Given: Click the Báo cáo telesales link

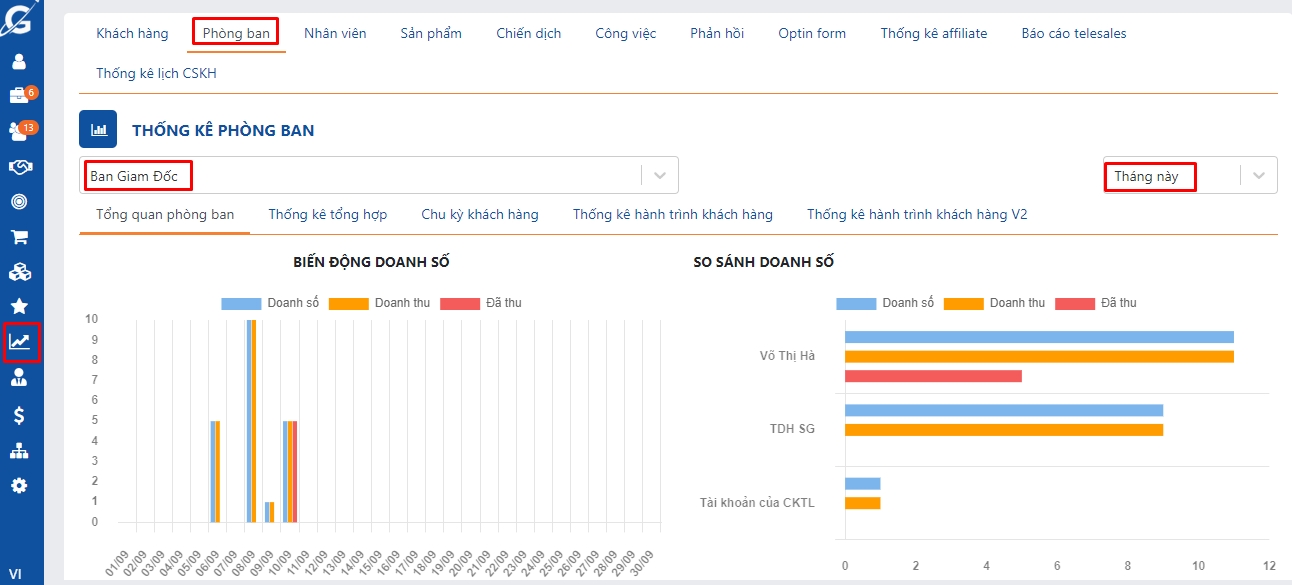Looking at the screenshot, I should [1073, 33].
